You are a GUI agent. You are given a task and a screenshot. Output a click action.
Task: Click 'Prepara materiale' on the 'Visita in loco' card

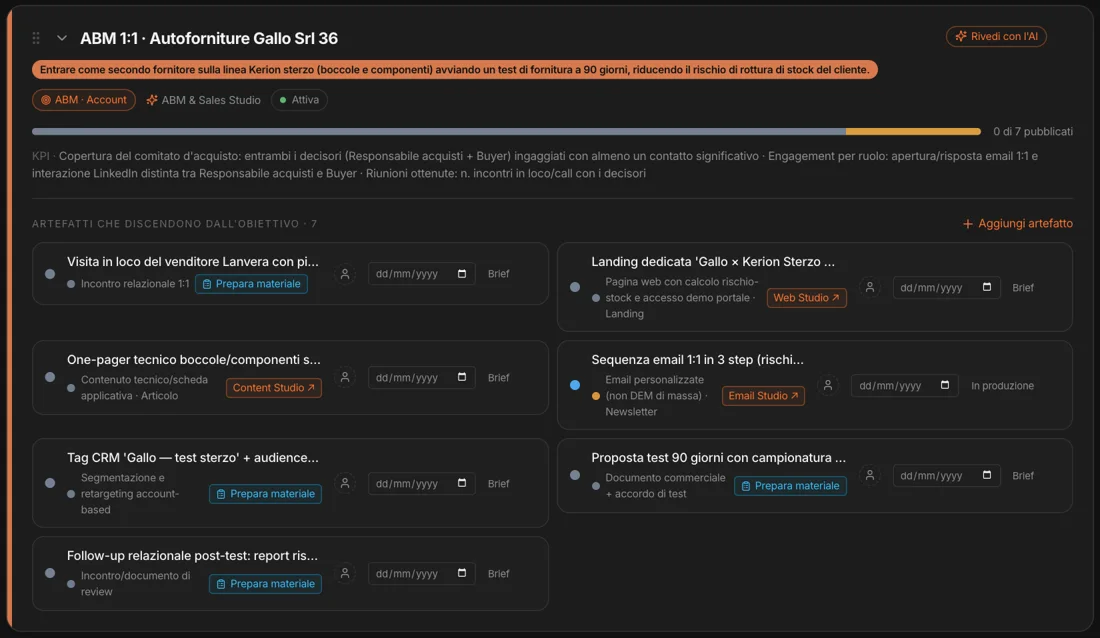pos(251,284)
